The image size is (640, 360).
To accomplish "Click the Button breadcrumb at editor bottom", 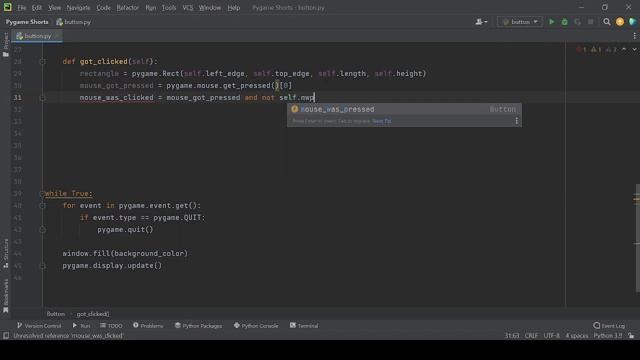I will point(56,314).
